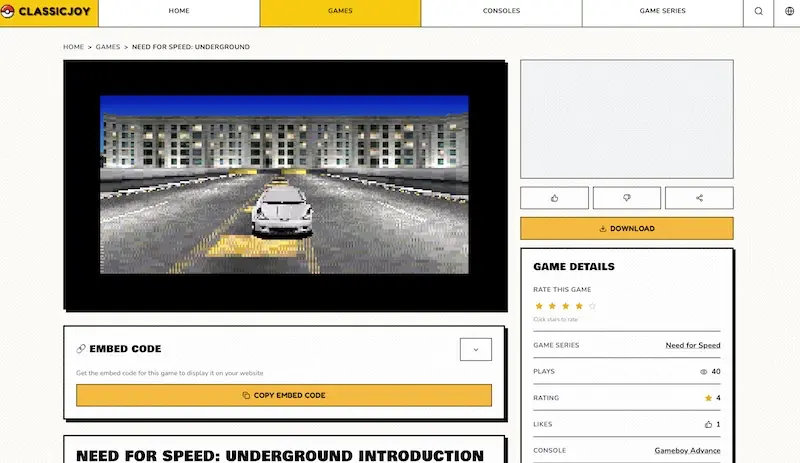This screenshot has height=463, width=800.
Task: Select the Games menu tab
Action: pos(340,11)
